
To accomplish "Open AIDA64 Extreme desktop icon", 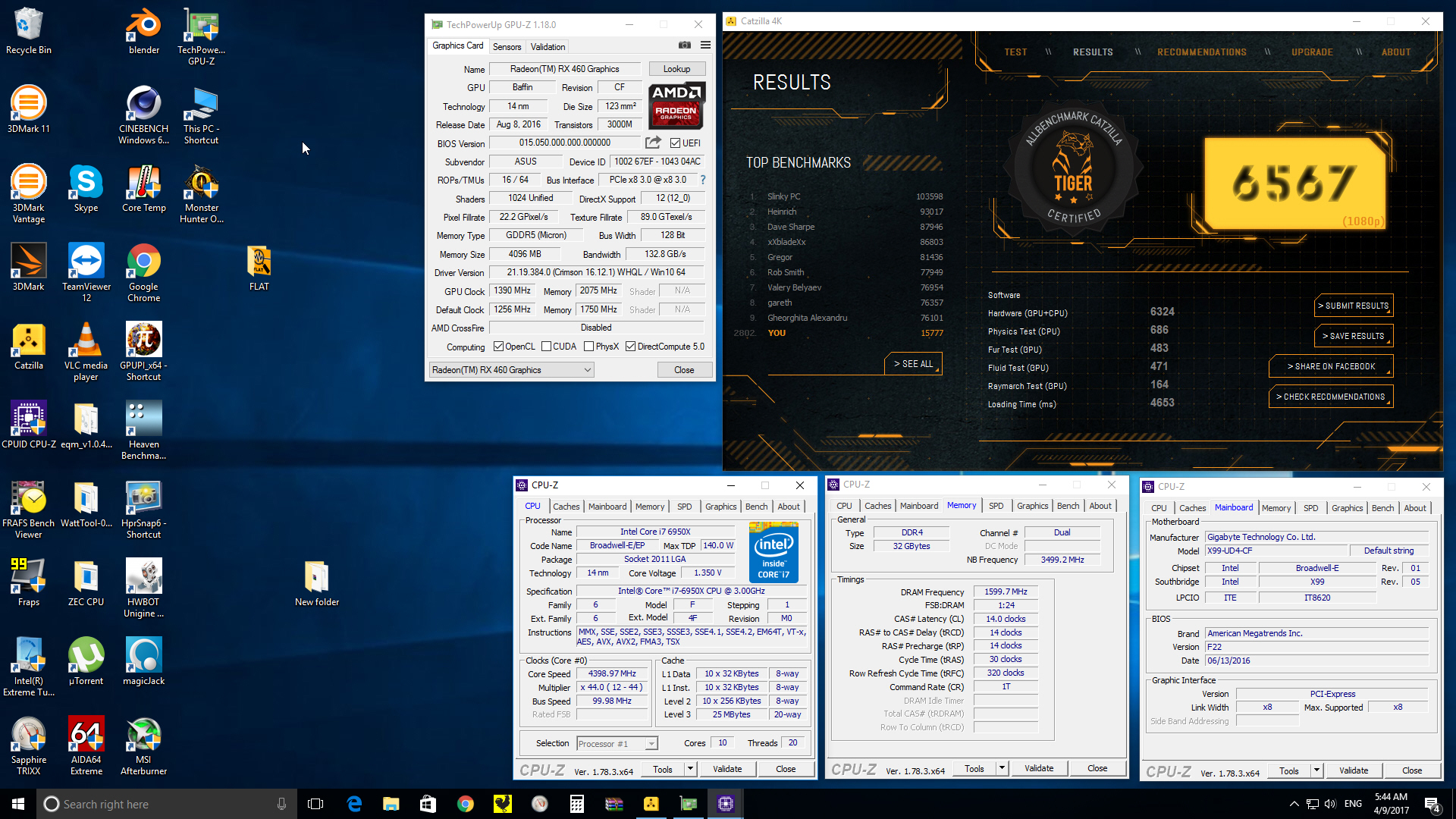I will click(86, 746).
